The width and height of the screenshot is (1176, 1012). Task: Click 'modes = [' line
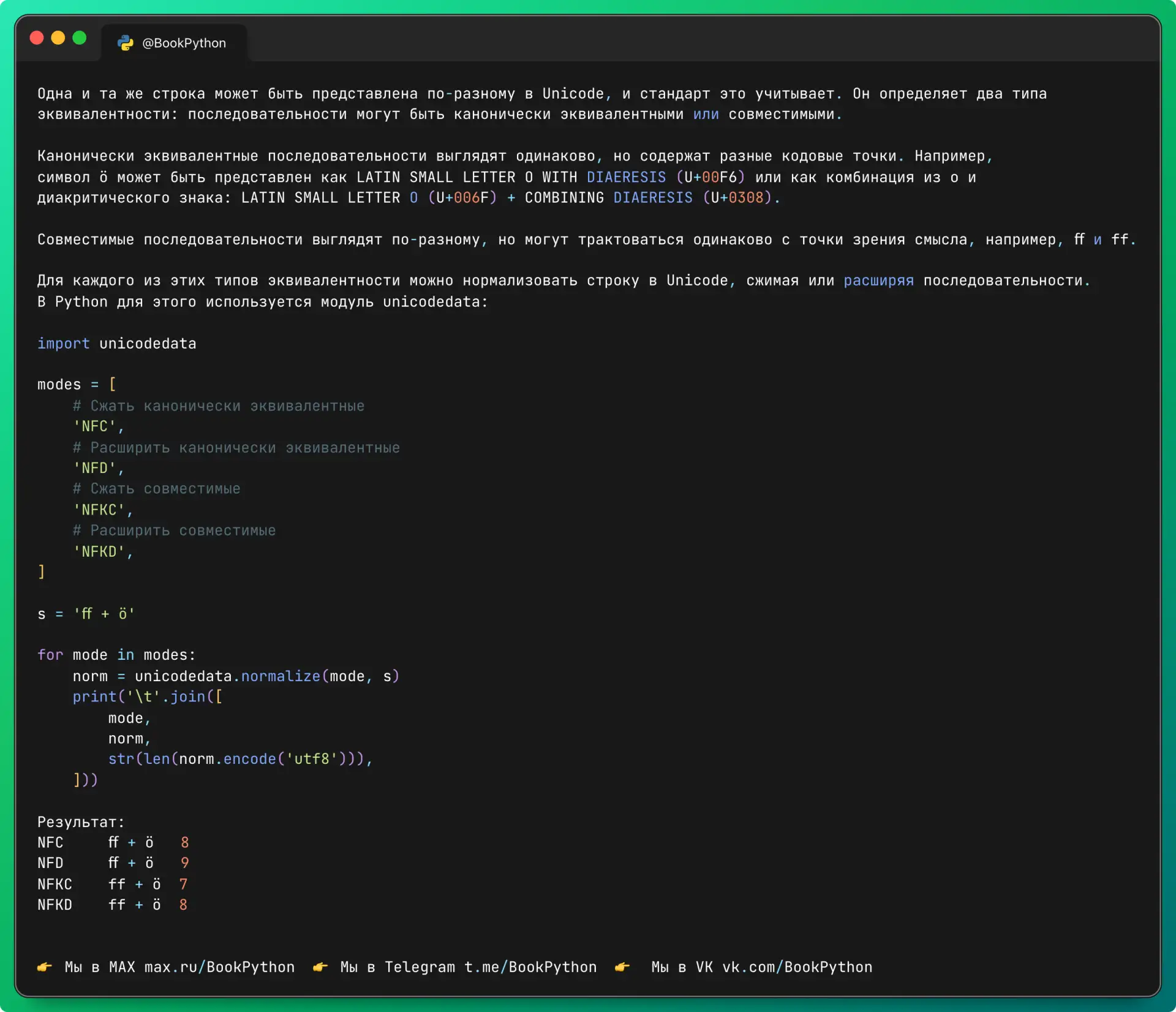tap(77, 385)
